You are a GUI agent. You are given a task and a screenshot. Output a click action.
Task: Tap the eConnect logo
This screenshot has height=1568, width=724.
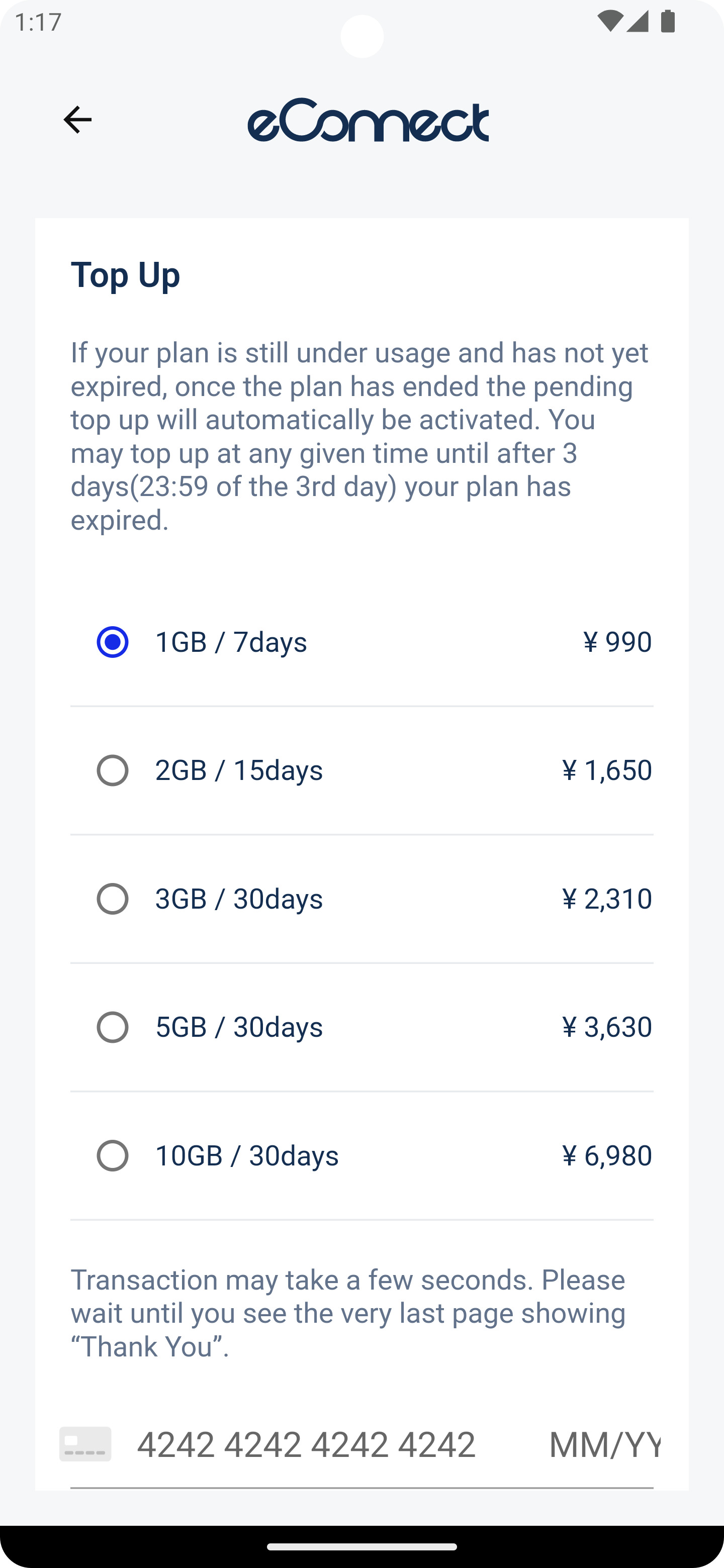pos(368,120)
